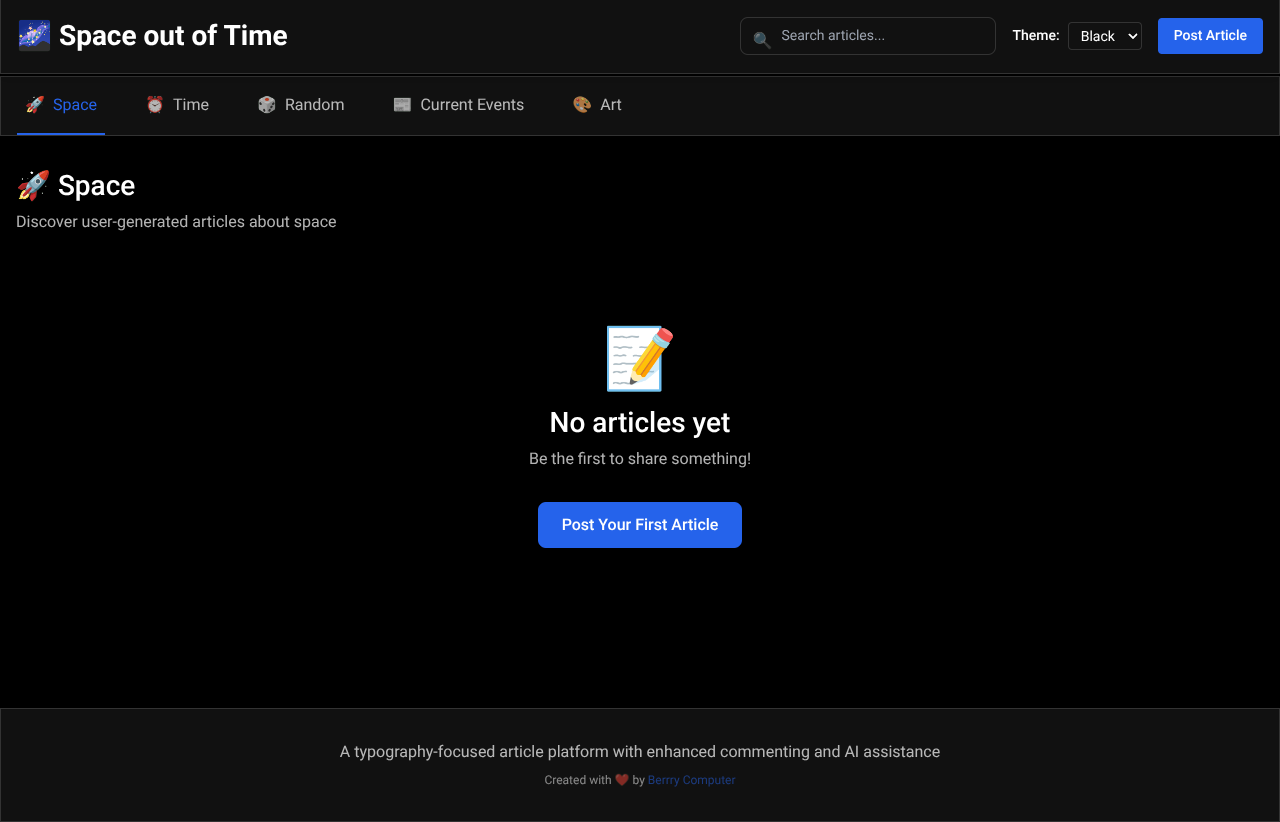Select the Current Events tab label

(x=472, y=105)
